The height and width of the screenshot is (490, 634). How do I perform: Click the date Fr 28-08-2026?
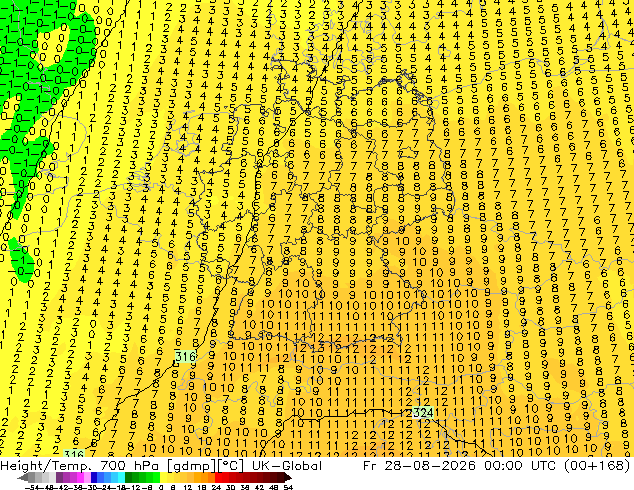pos(419,466)
